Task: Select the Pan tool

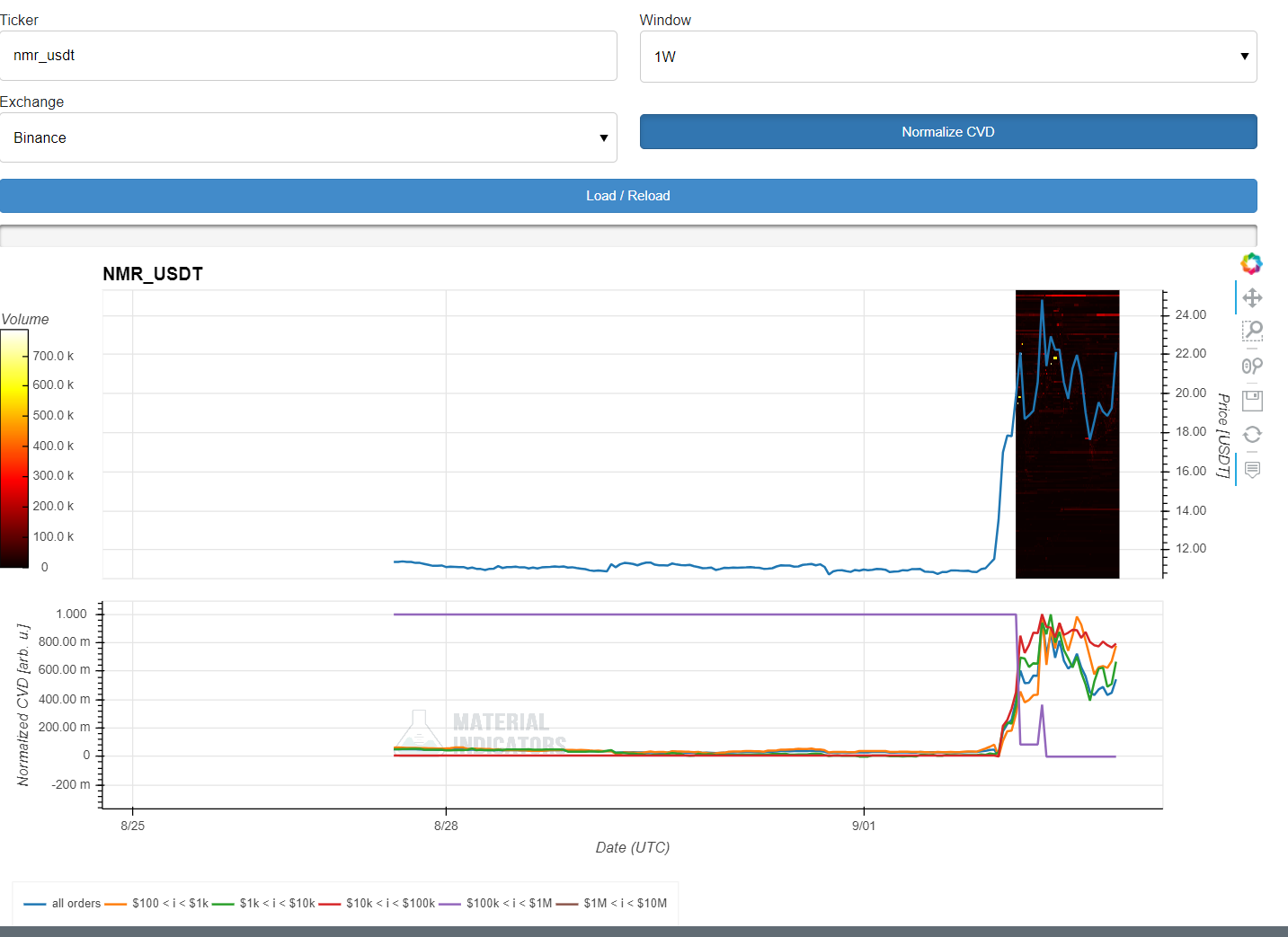Action: pyautogui.click(x=1252, y=297)
